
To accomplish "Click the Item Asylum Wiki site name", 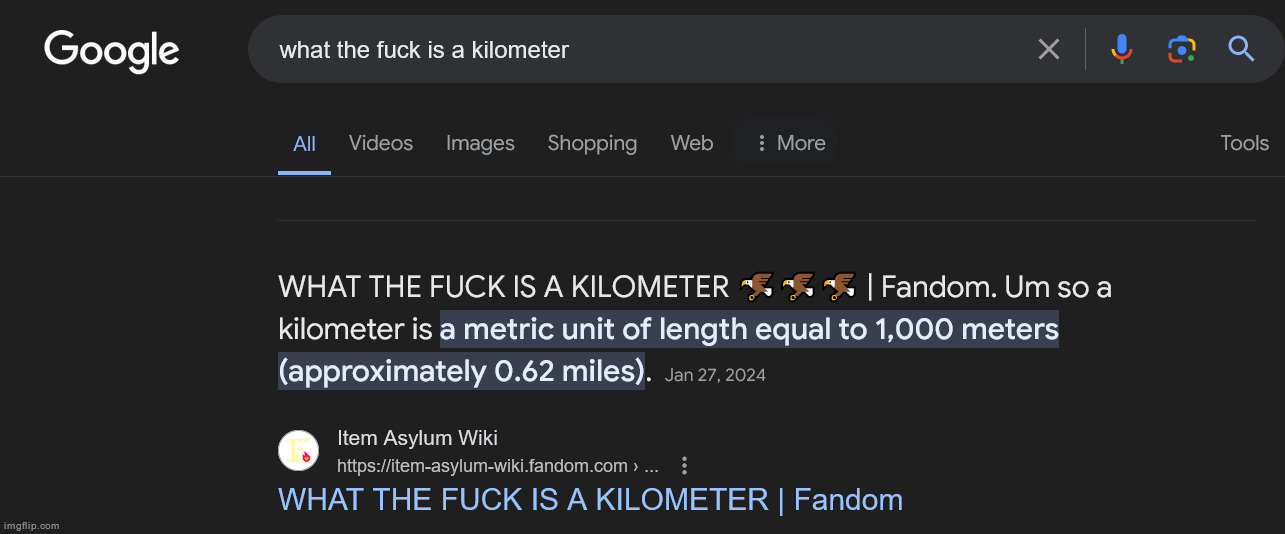I will click(x=417, y=438).
